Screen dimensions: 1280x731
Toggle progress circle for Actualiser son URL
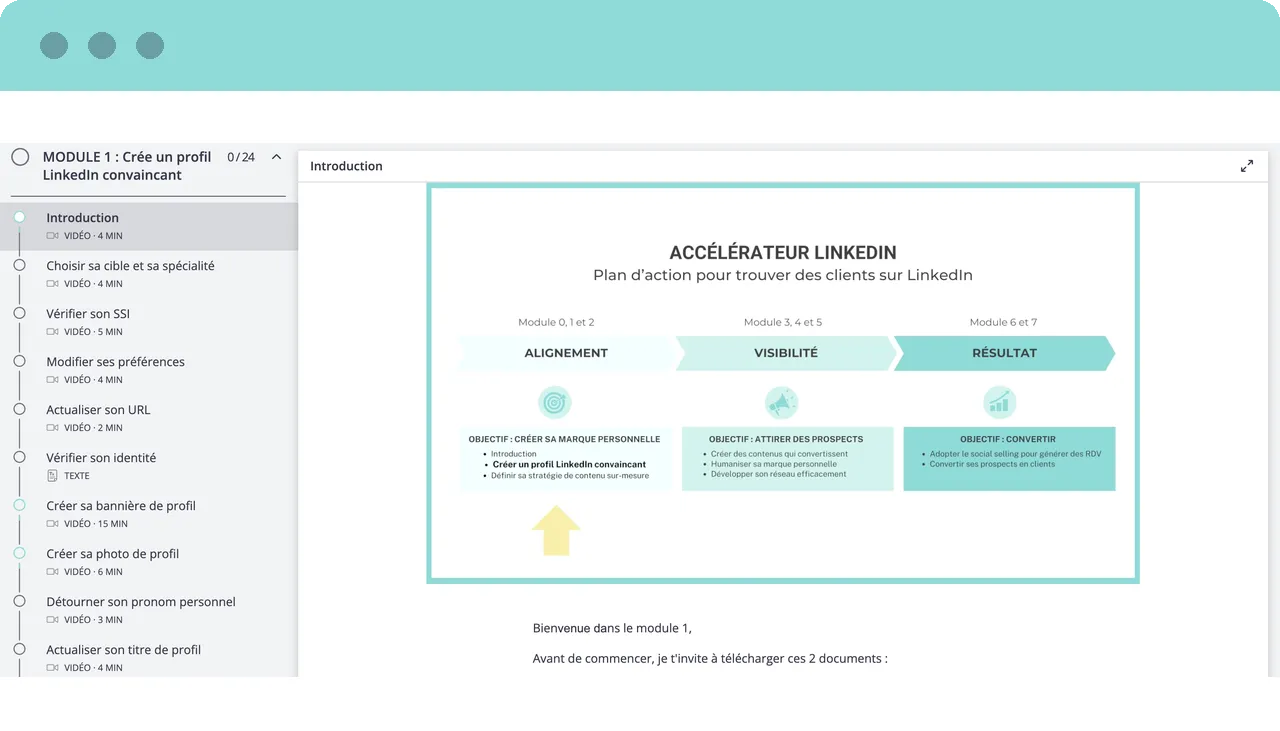pos(19,409)
